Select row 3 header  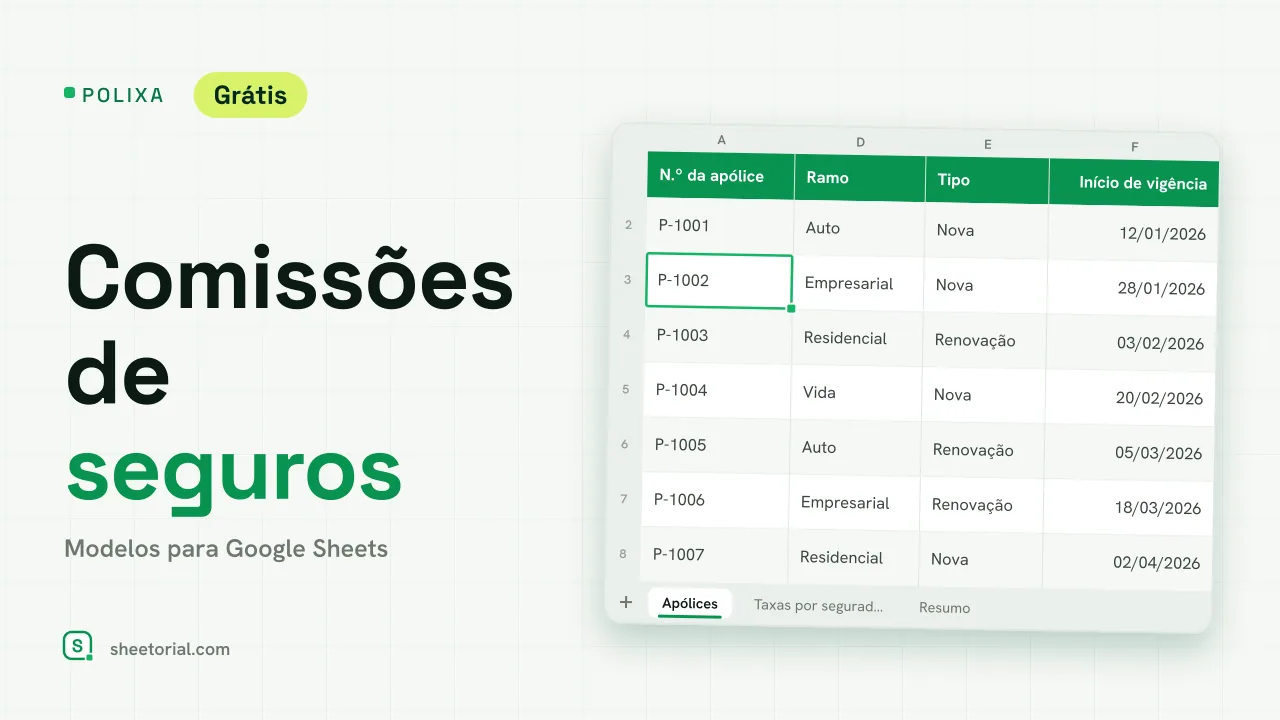[628, 280]
